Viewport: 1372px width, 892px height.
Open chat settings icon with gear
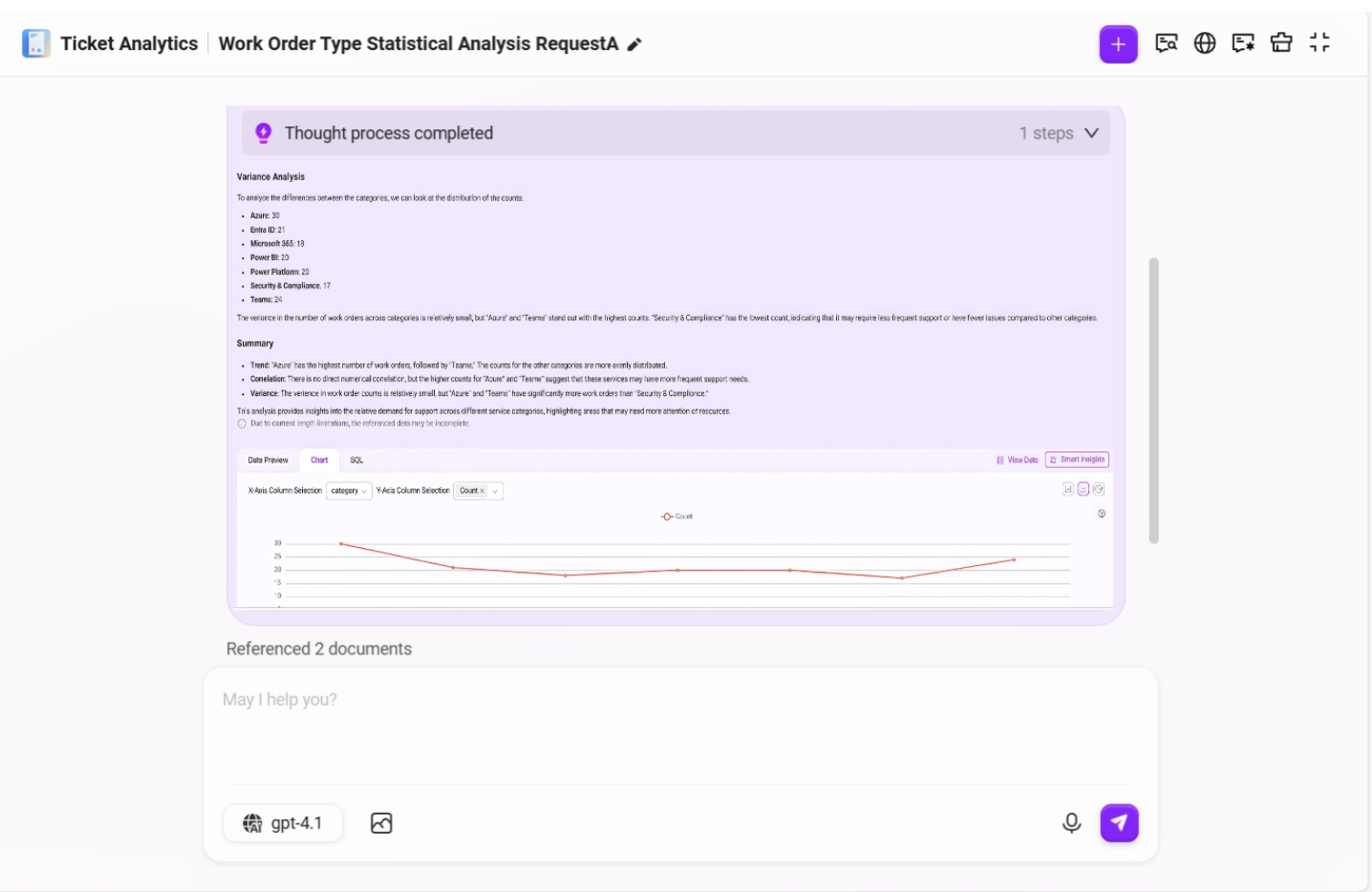[1243, 43]
